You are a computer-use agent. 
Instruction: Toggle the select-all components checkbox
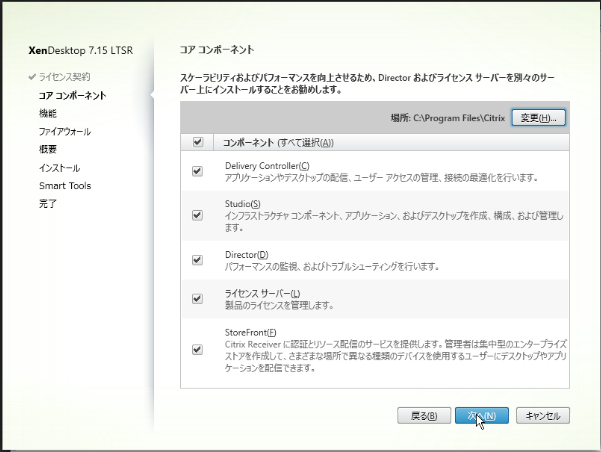point(197,142)
